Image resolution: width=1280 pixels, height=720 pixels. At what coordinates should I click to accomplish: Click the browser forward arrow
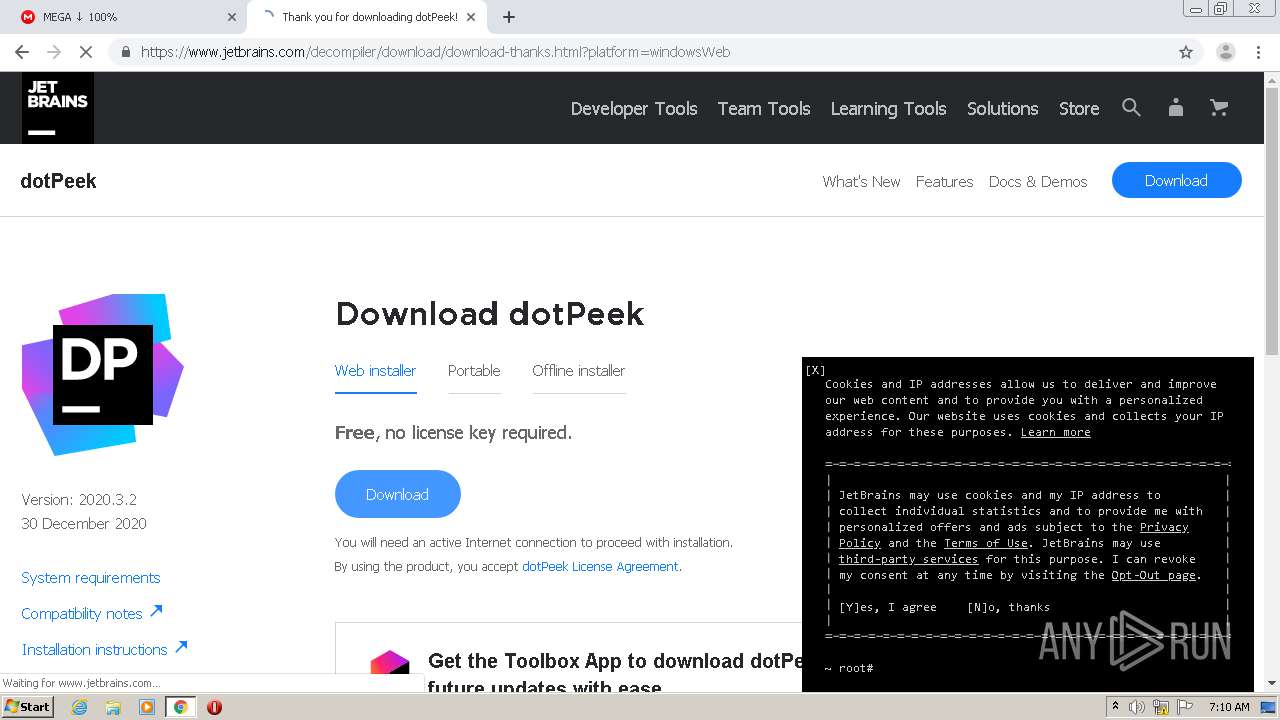tap(54, 52)
